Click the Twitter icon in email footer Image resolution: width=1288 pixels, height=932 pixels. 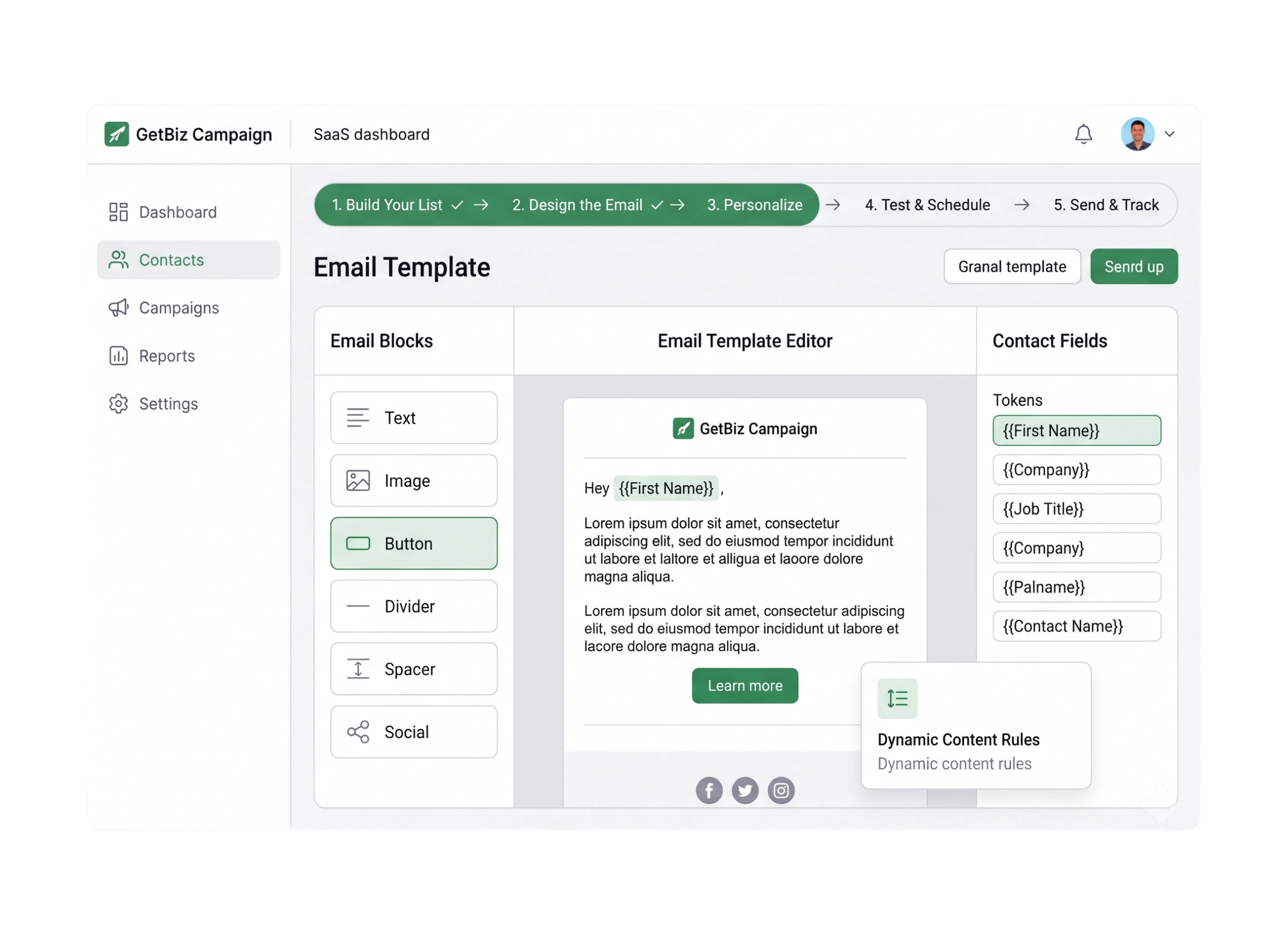[x=744, y=790]
